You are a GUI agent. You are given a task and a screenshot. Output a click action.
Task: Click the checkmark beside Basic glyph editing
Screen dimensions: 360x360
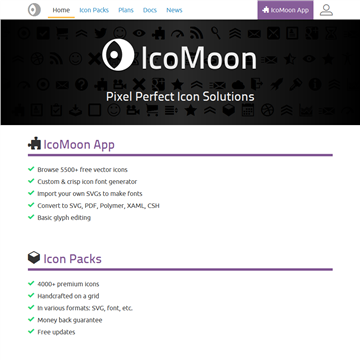[x=31, y=217]
